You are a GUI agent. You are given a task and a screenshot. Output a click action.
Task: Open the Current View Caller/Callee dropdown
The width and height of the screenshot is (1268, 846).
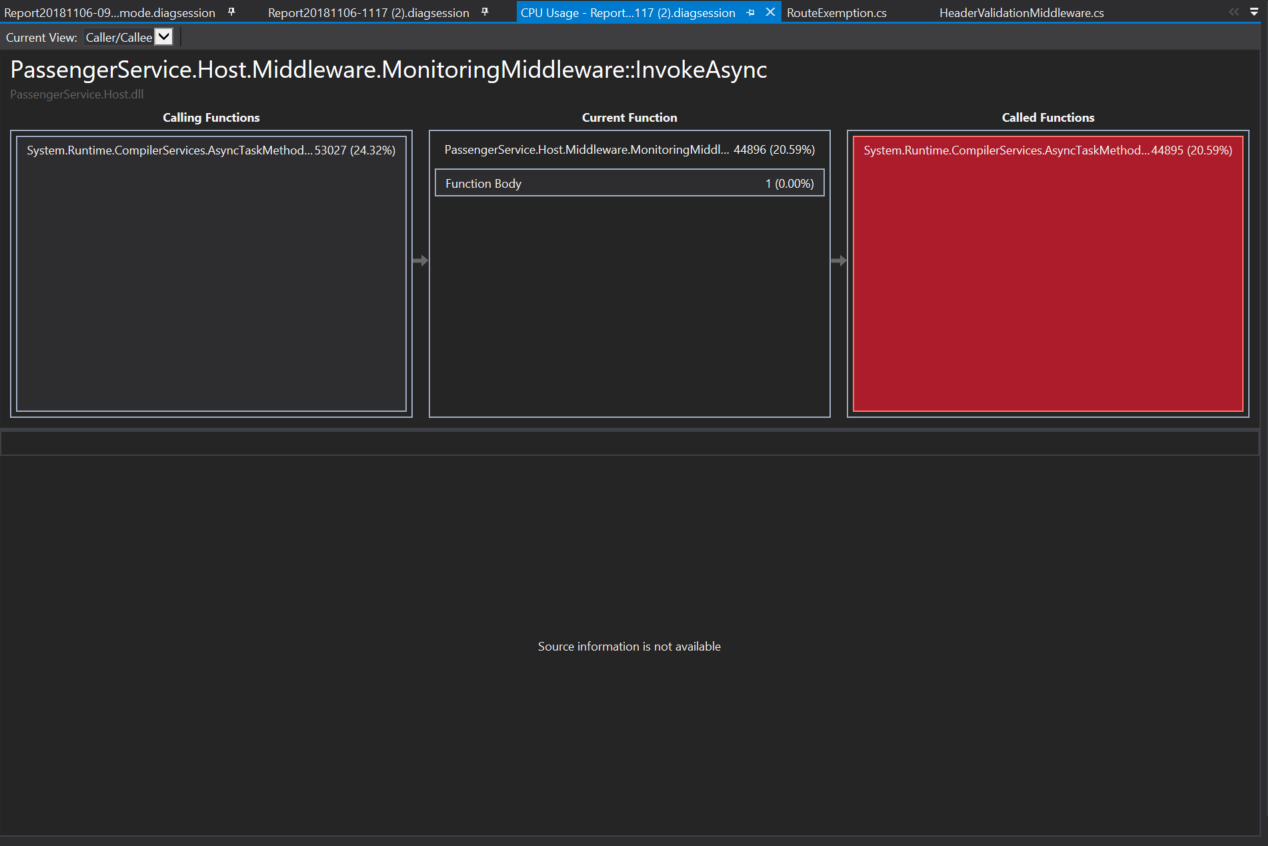tap(163, 37)
